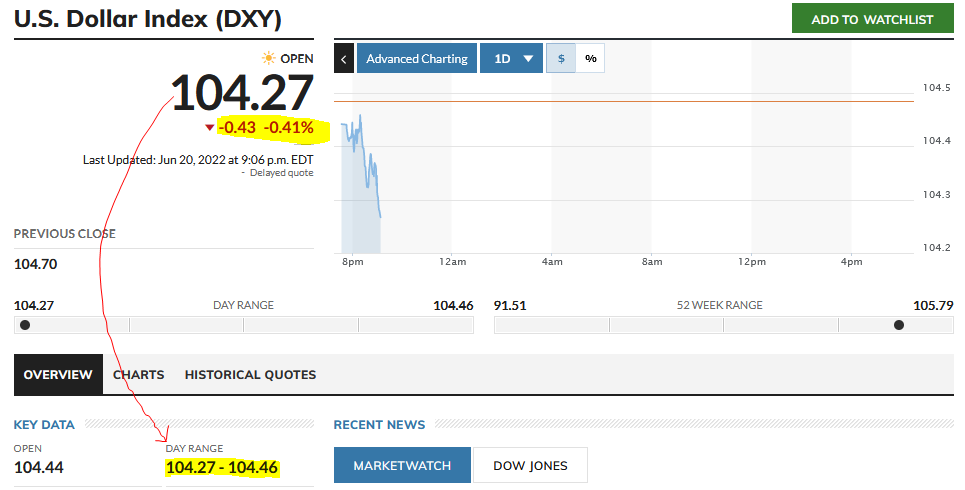Click the 8pm chart axis label

click(x=353, y=262)
